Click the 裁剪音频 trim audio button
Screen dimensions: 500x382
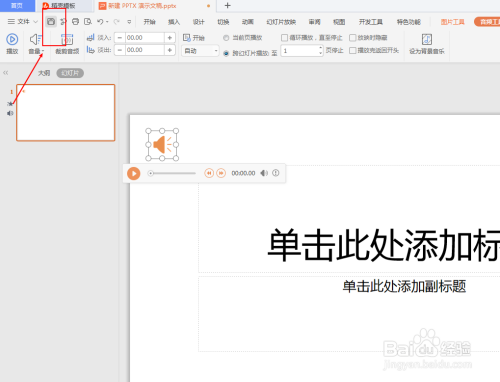pyautogui.click(x=67, y=44)
